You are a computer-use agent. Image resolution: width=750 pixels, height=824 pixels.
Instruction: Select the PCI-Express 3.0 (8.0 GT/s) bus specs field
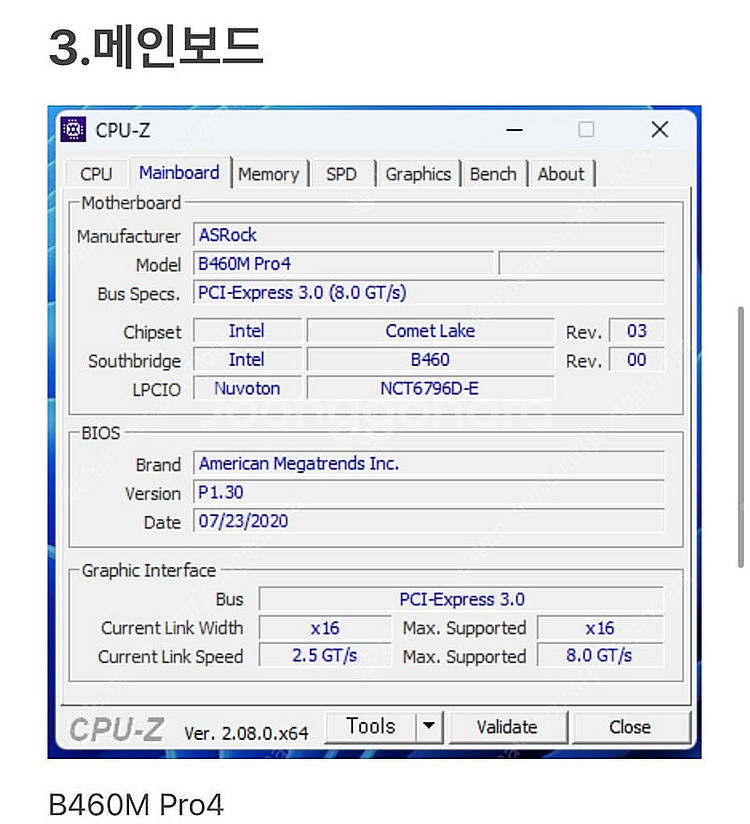click(x=429, y=293)
